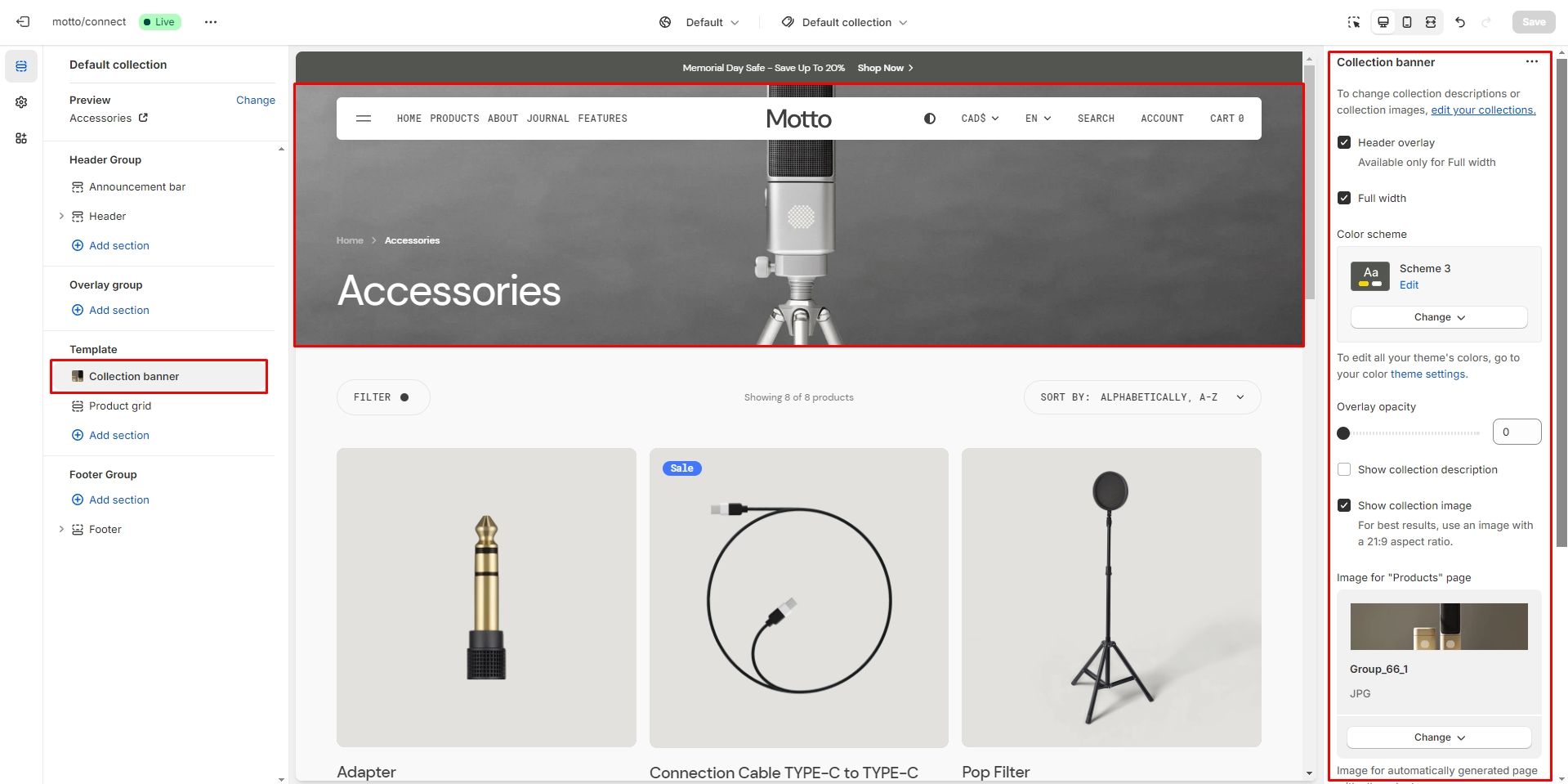Viewport: 1568px width, 784px height.
Task: Open theme settings gear in sidebar
Action: pos(21,102)
